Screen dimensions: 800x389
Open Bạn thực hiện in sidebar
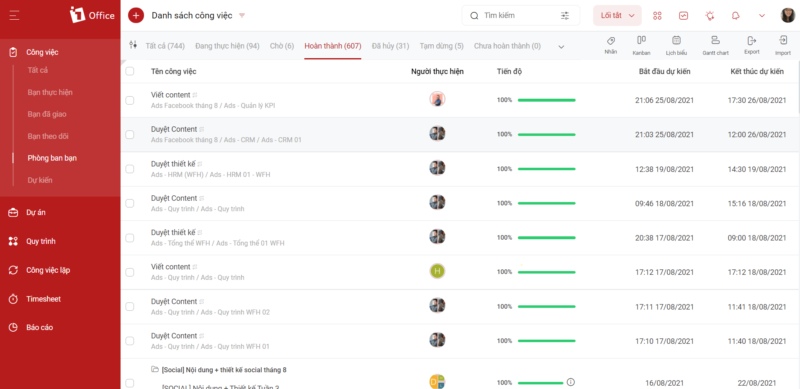tap(50, 92)
